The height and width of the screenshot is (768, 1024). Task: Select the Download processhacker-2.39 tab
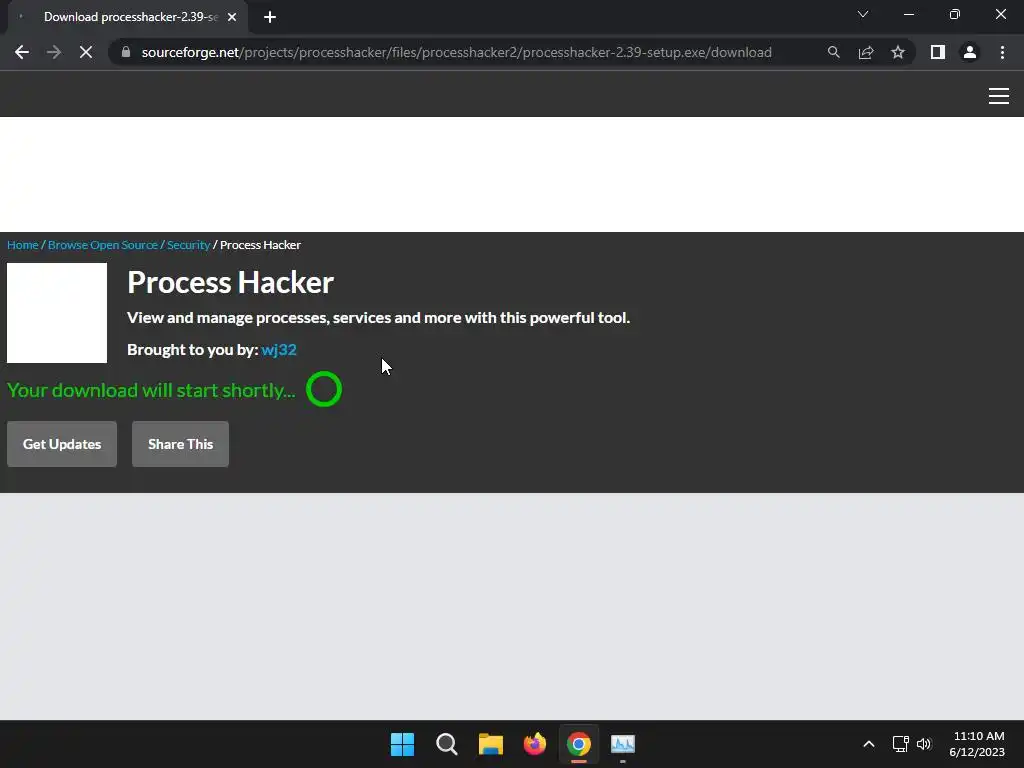click(127, 17)
